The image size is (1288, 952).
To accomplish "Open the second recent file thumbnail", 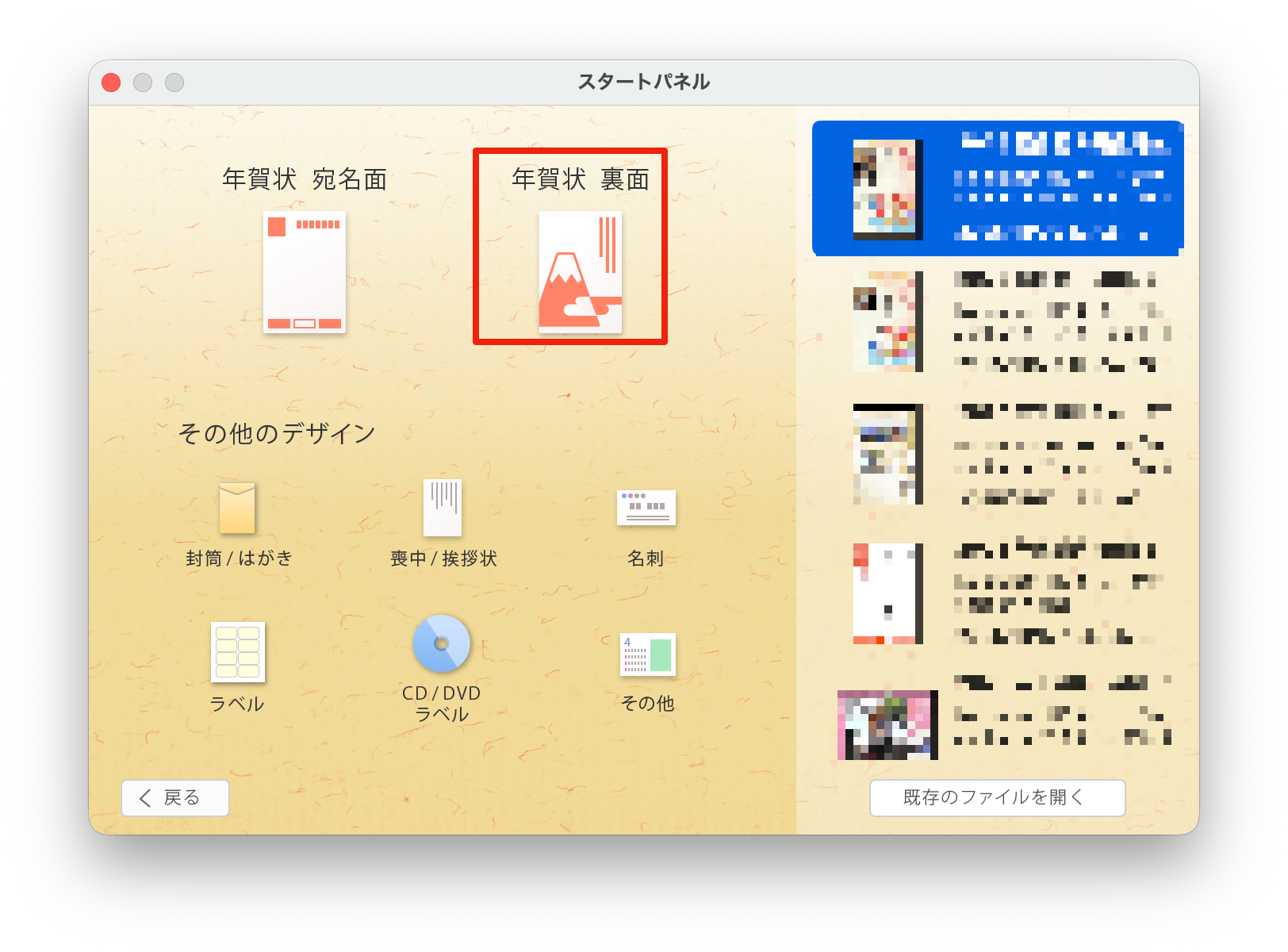I will click(x=888, y=321).
